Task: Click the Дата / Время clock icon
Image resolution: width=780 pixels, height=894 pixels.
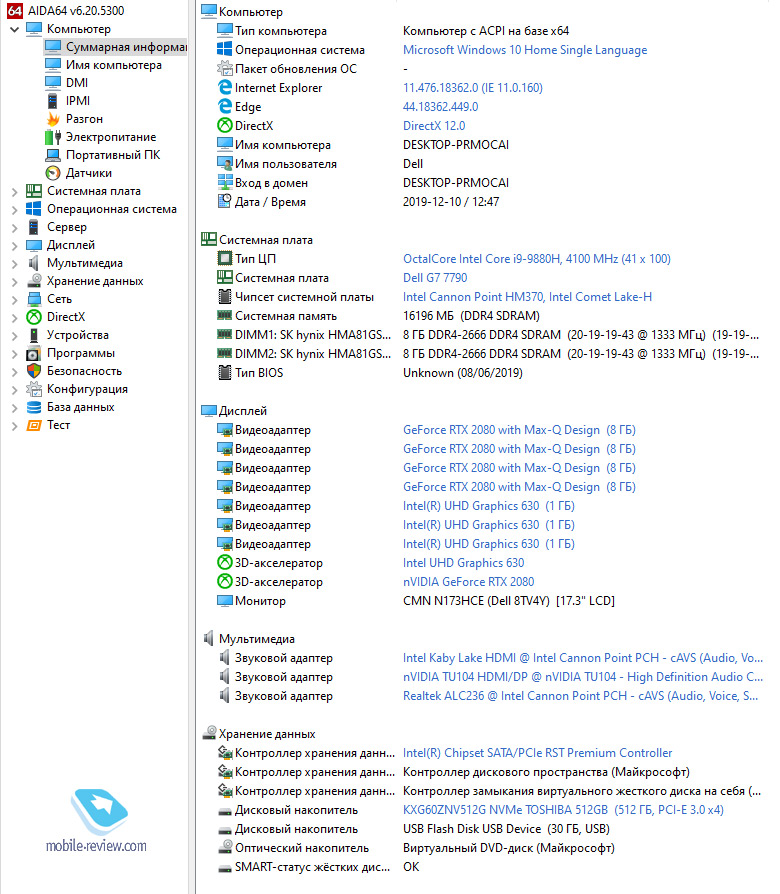Action: click(x=225, y=201)
